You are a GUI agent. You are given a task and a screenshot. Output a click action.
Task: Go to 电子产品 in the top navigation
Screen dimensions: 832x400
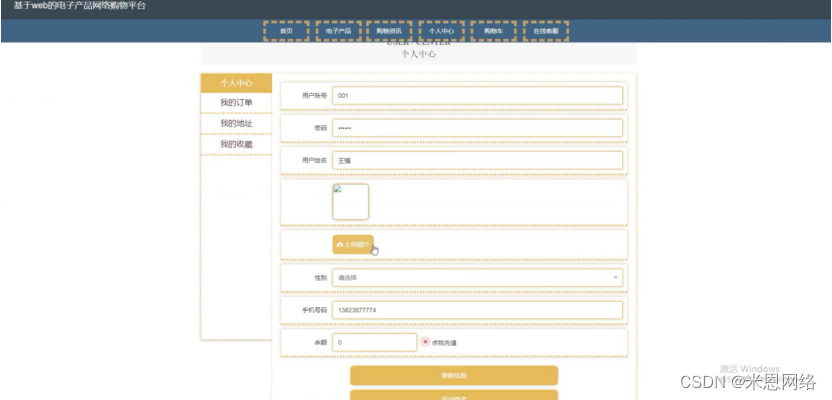[338, 31]
